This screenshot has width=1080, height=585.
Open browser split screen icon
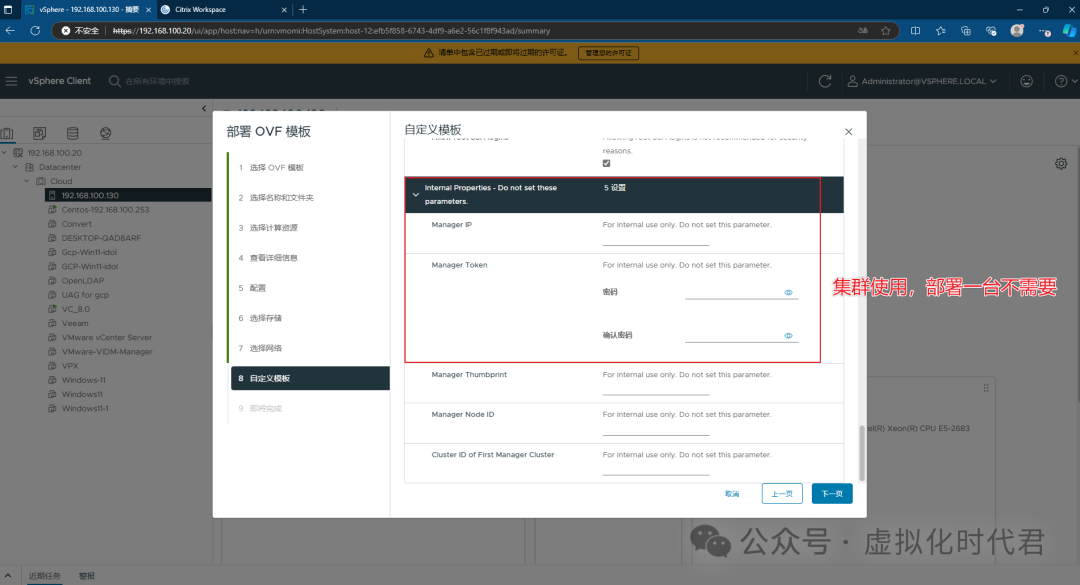point(915,30)
